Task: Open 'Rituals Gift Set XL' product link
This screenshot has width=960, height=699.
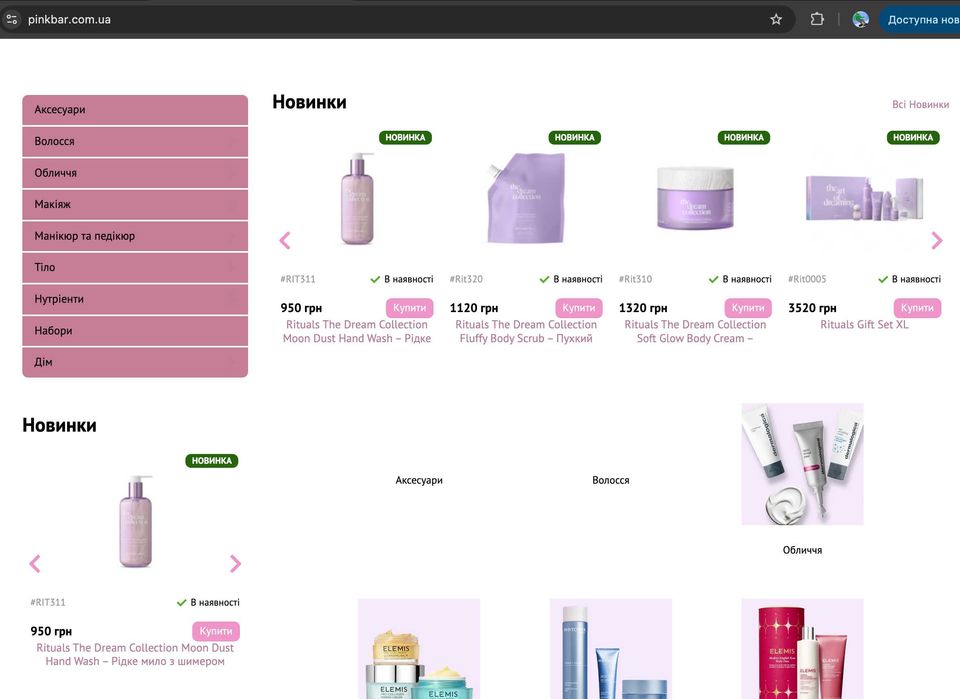Action: [864, 325]
